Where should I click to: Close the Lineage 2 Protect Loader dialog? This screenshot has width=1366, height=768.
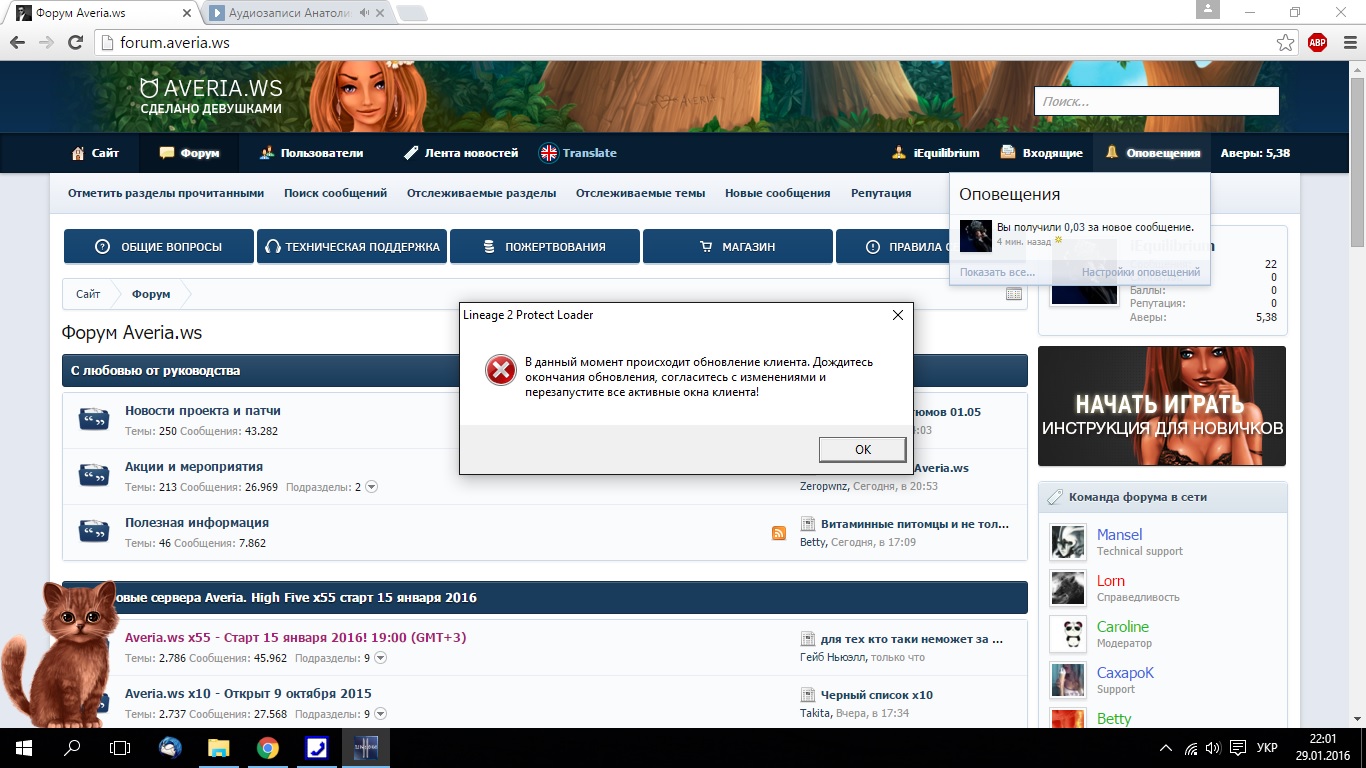[x=897, y=315]
